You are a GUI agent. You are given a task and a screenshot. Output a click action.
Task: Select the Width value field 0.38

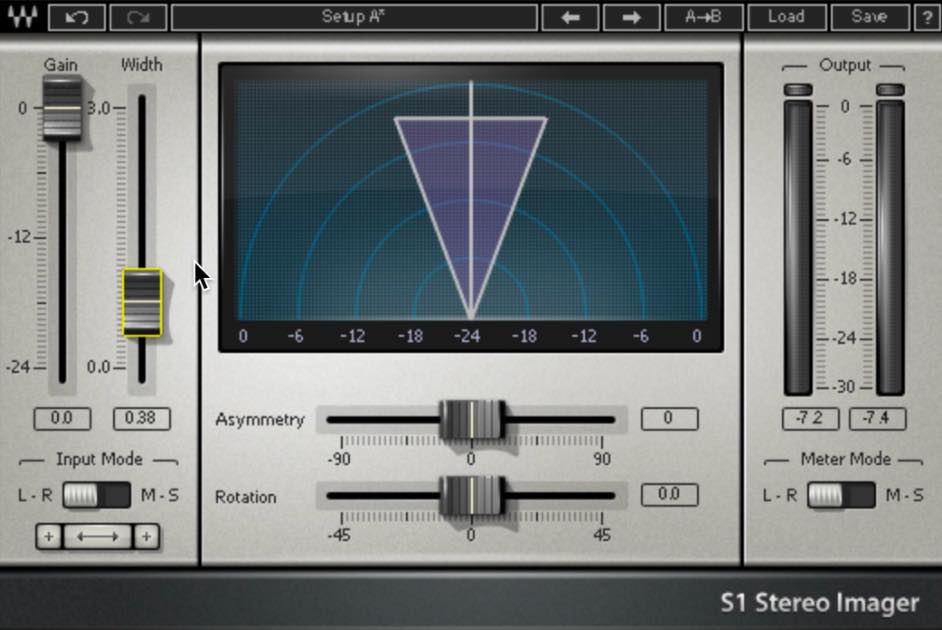[x=142, y=418]
